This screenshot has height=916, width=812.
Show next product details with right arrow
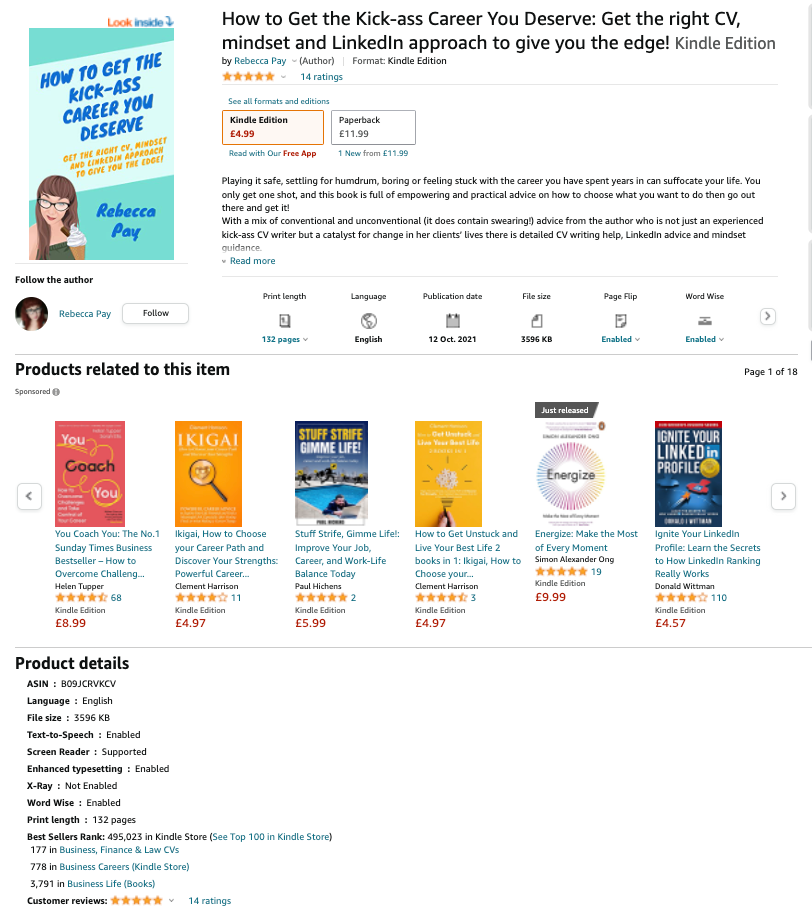pos(768,316)
